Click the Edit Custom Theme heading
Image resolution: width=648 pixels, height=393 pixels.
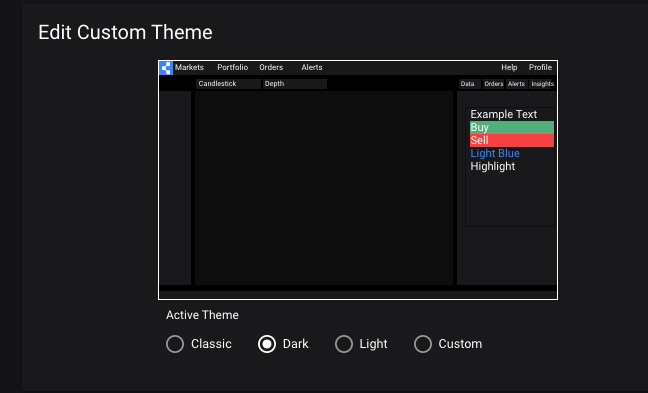tap(125, 32)
